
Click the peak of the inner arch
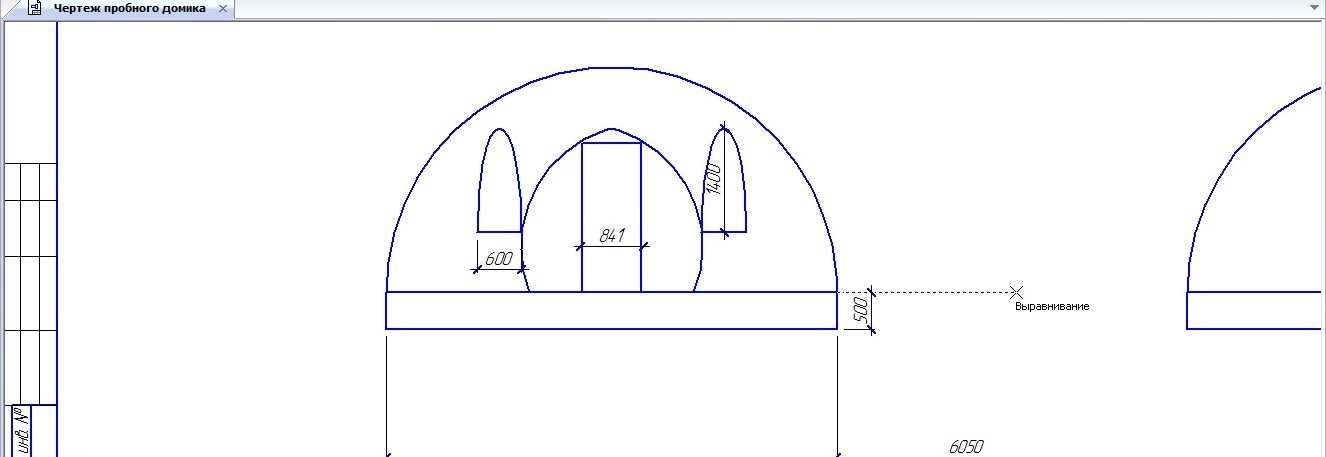pos(612,128)
